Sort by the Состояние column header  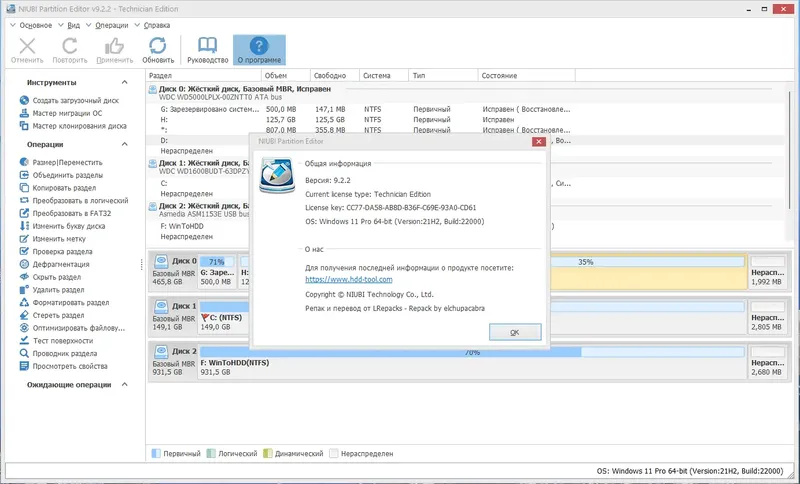527,75
